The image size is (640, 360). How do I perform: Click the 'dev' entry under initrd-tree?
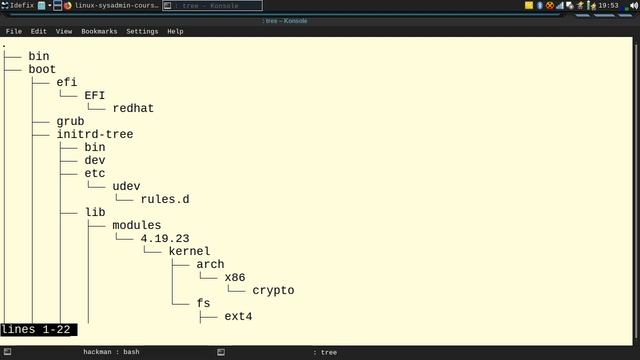(x=95, y=160)
